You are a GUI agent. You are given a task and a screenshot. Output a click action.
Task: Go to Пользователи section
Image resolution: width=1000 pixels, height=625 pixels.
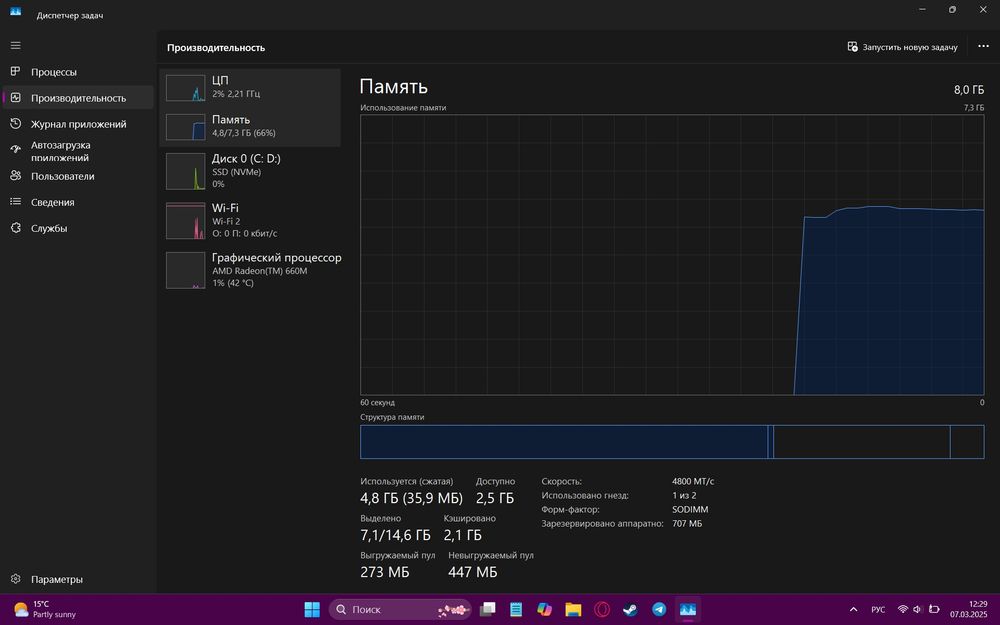point(78,176)
